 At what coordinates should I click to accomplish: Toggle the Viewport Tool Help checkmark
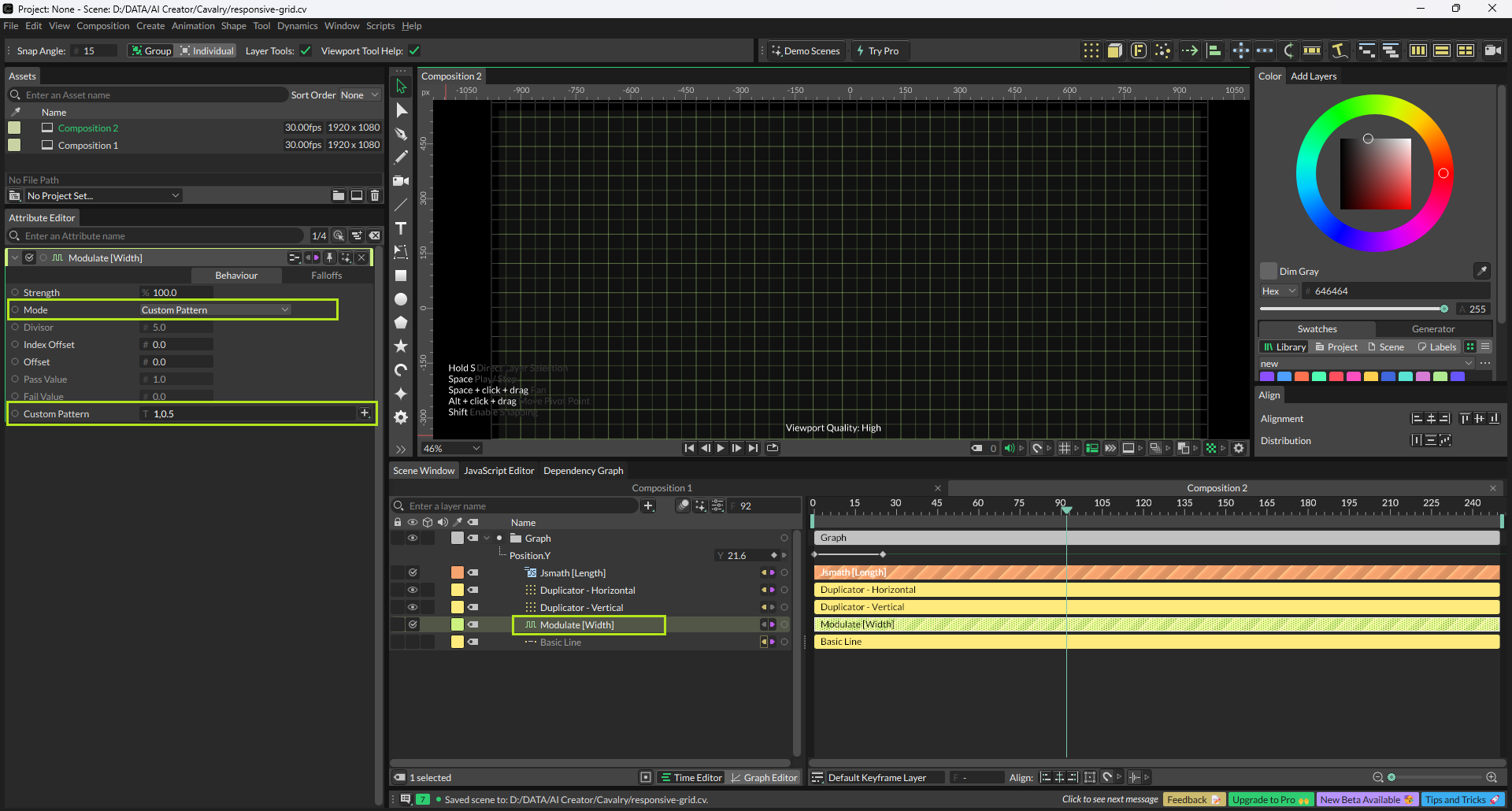(x=414, y=51)
